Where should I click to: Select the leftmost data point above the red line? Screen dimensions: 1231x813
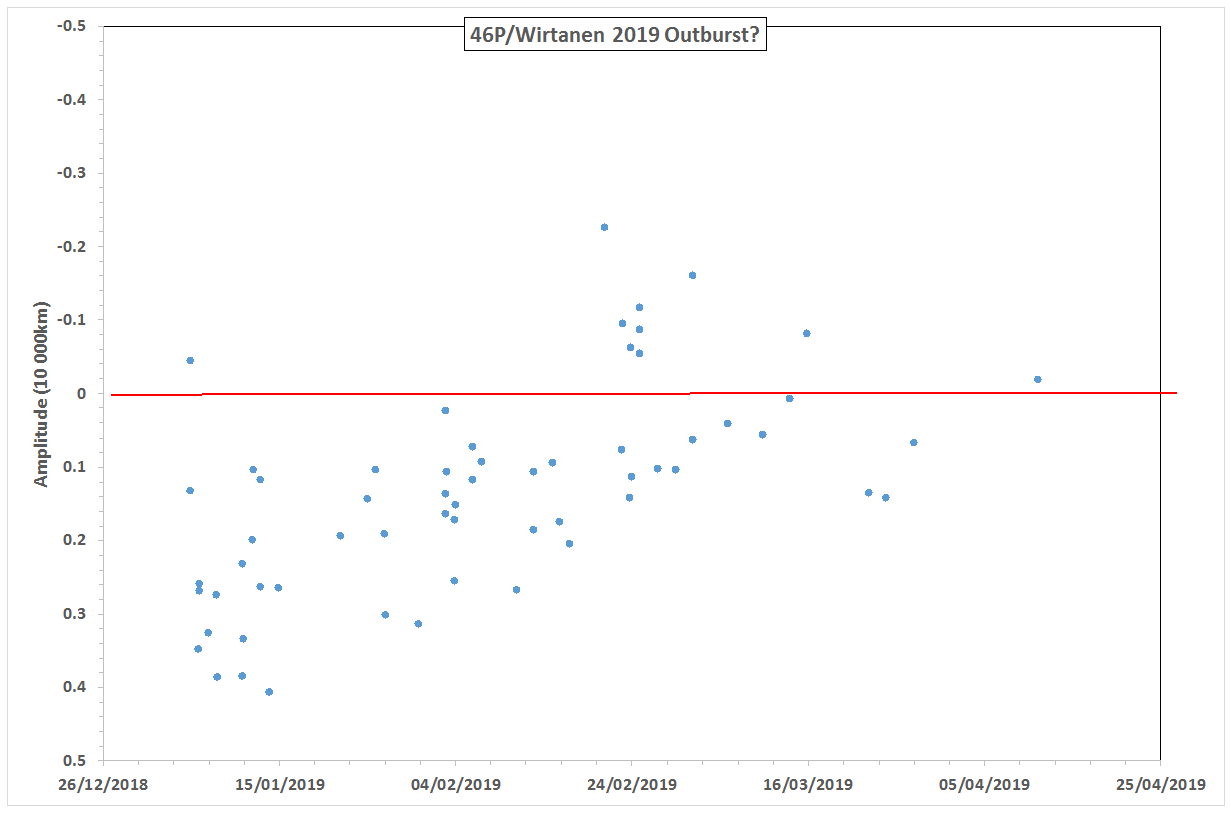(190, 360)
